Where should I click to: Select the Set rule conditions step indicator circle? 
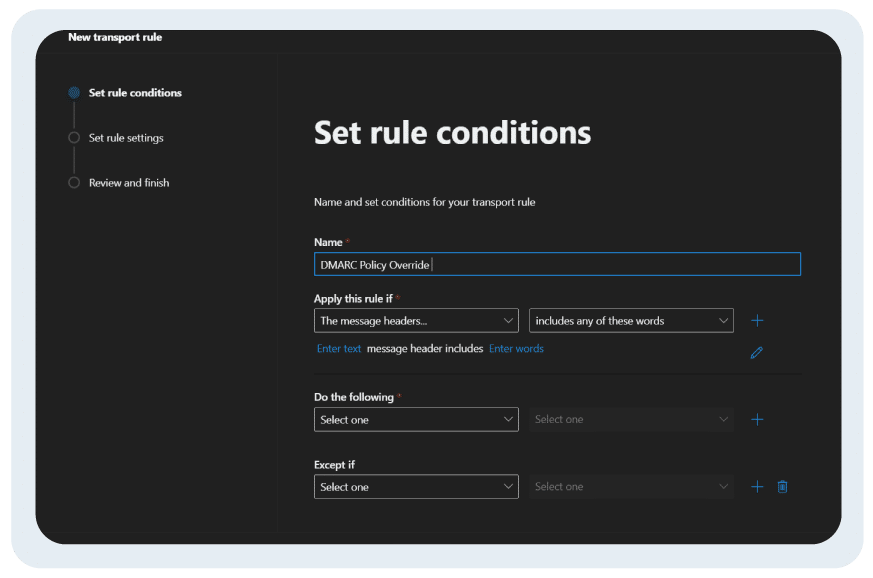pyautogui.click(x=74, y=92)
